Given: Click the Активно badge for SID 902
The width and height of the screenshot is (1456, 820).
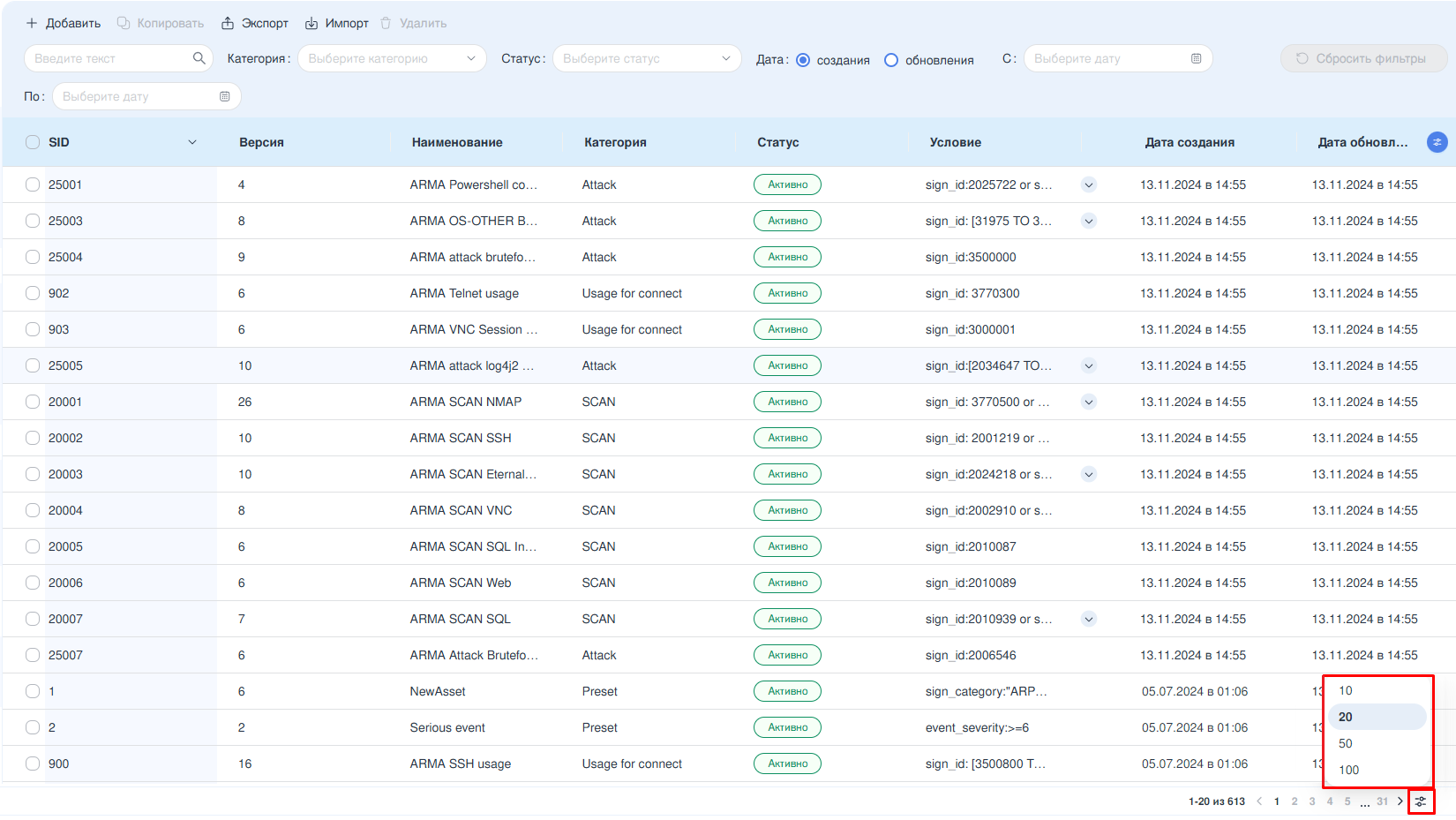Looking at the screenshot, I should (x=787, y=293).
